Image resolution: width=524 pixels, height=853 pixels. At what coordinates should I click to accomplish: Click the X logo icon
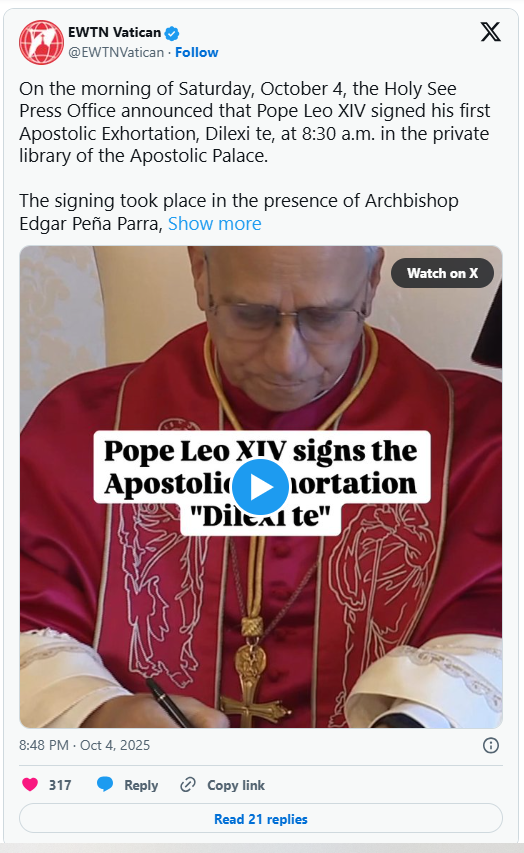click(x=490, y=32)
